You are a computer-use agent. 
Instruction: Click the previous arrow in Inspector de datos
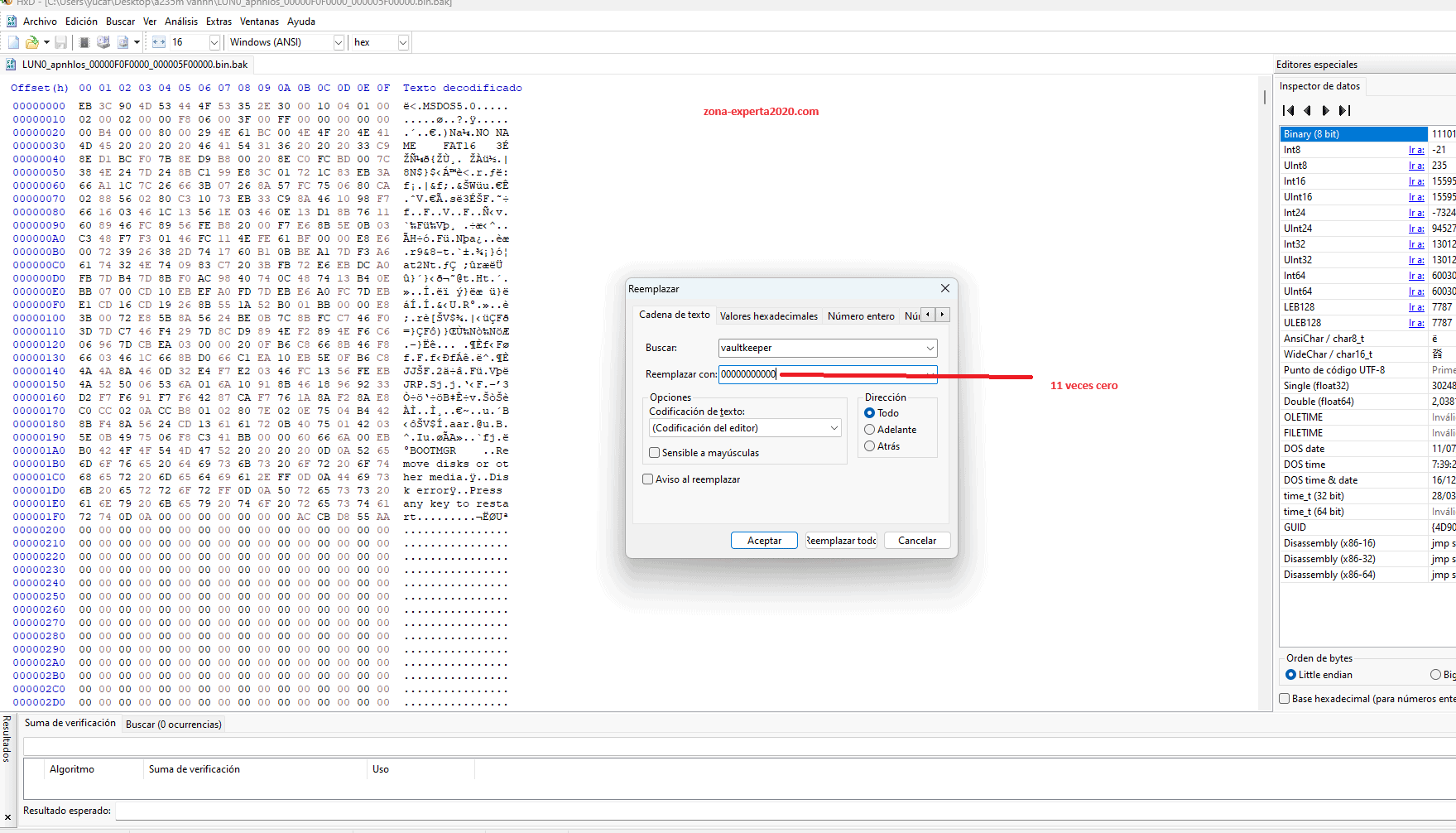(1307, 110)
